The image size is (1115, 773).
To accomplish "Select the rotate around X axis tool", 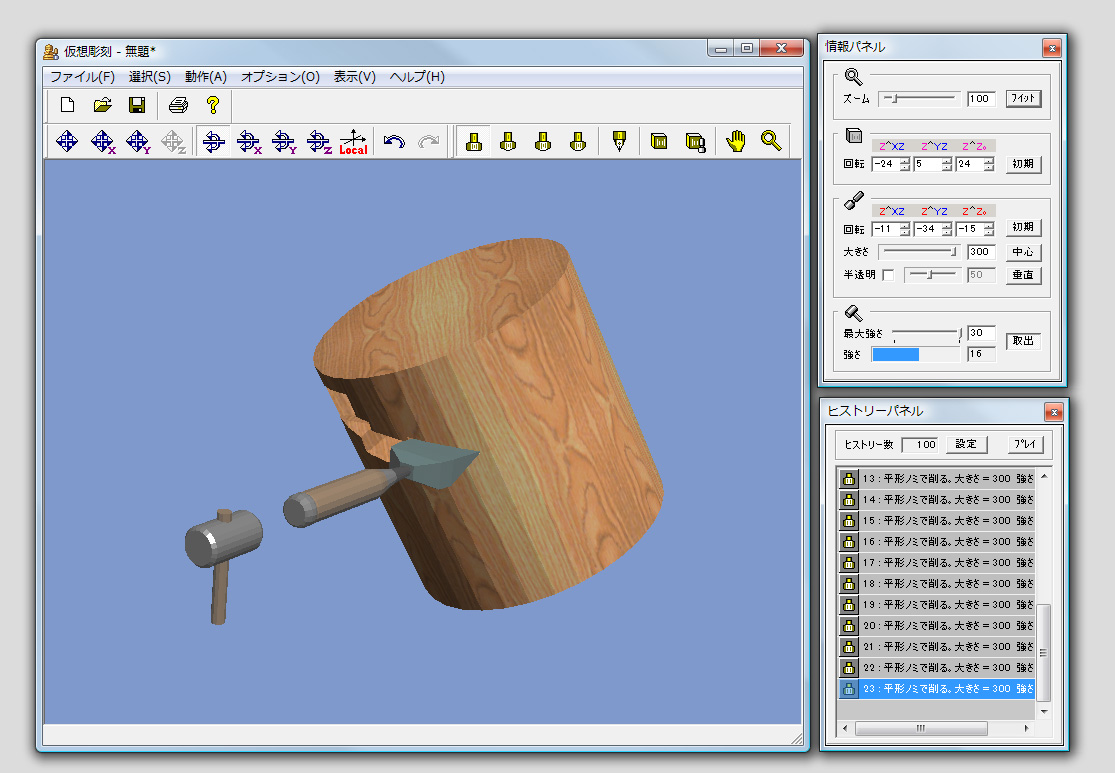I will (x=248, y=142).
